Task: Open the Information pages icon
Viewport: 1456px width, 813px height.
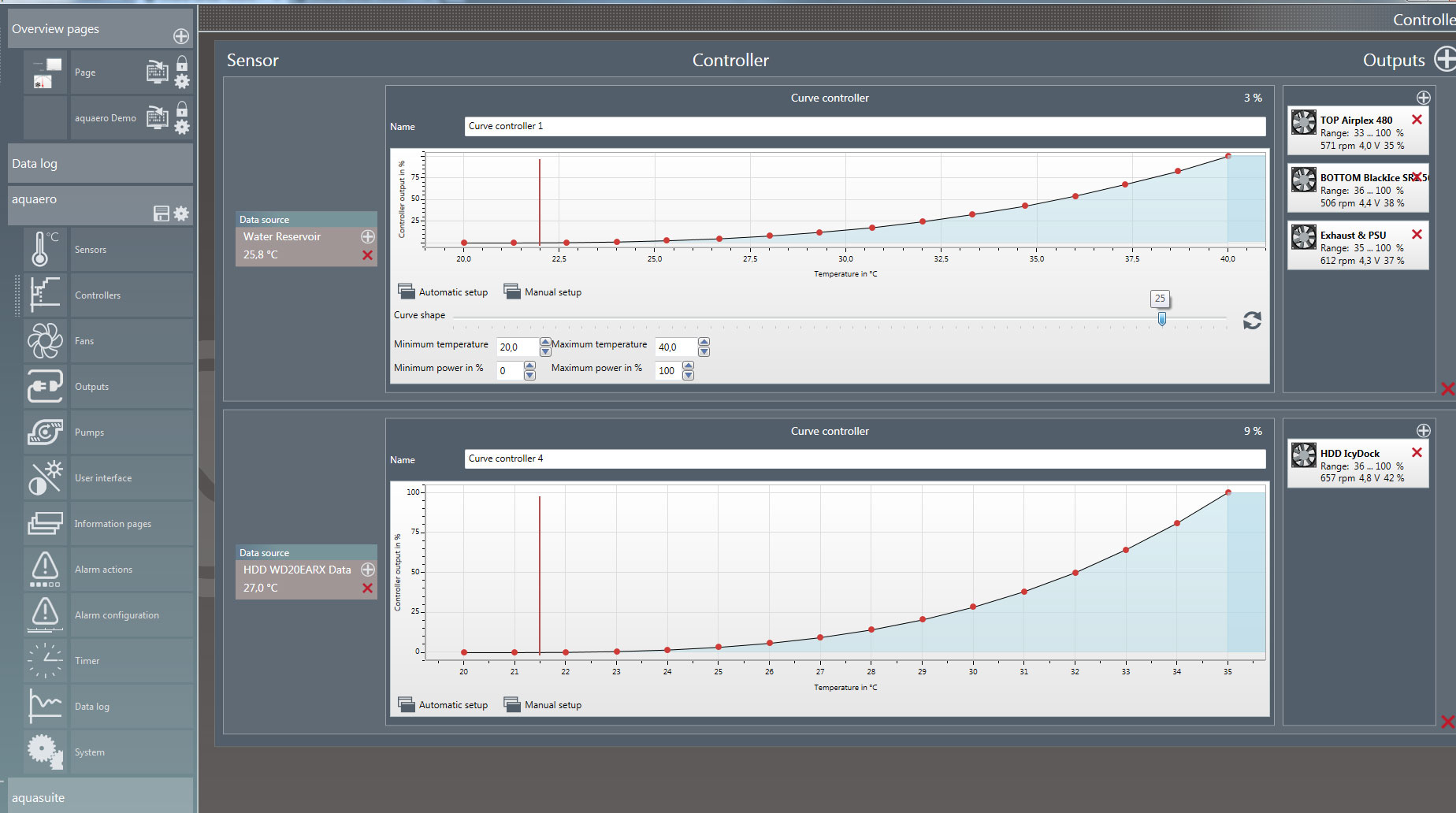Action: [x=45, y=523]
